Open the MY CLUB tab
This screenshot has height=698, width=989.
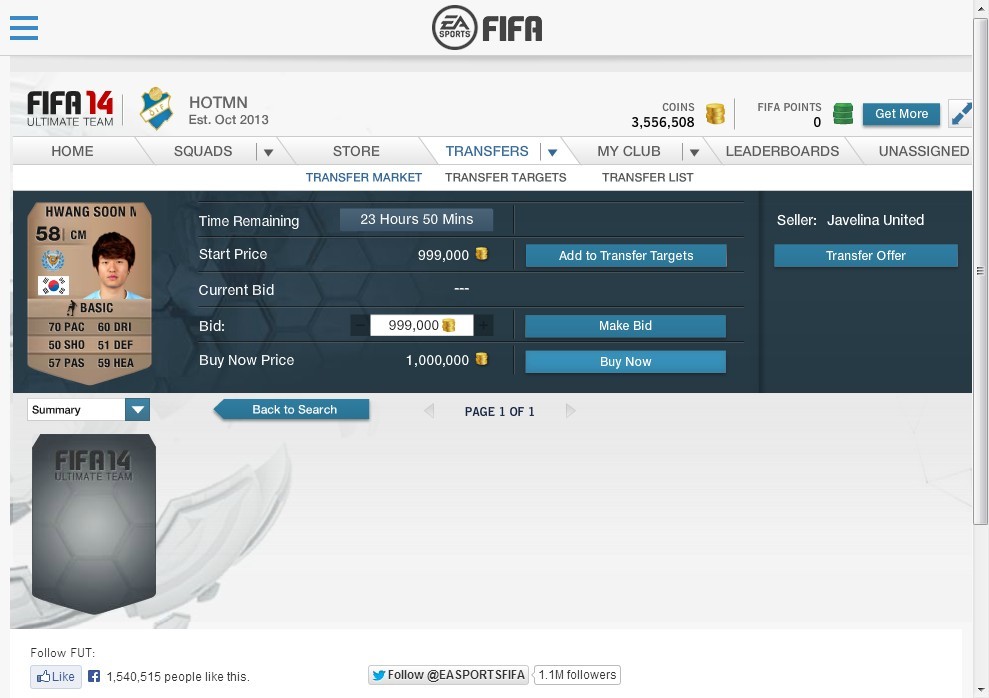pyautogui.click(x=629, y=151)
